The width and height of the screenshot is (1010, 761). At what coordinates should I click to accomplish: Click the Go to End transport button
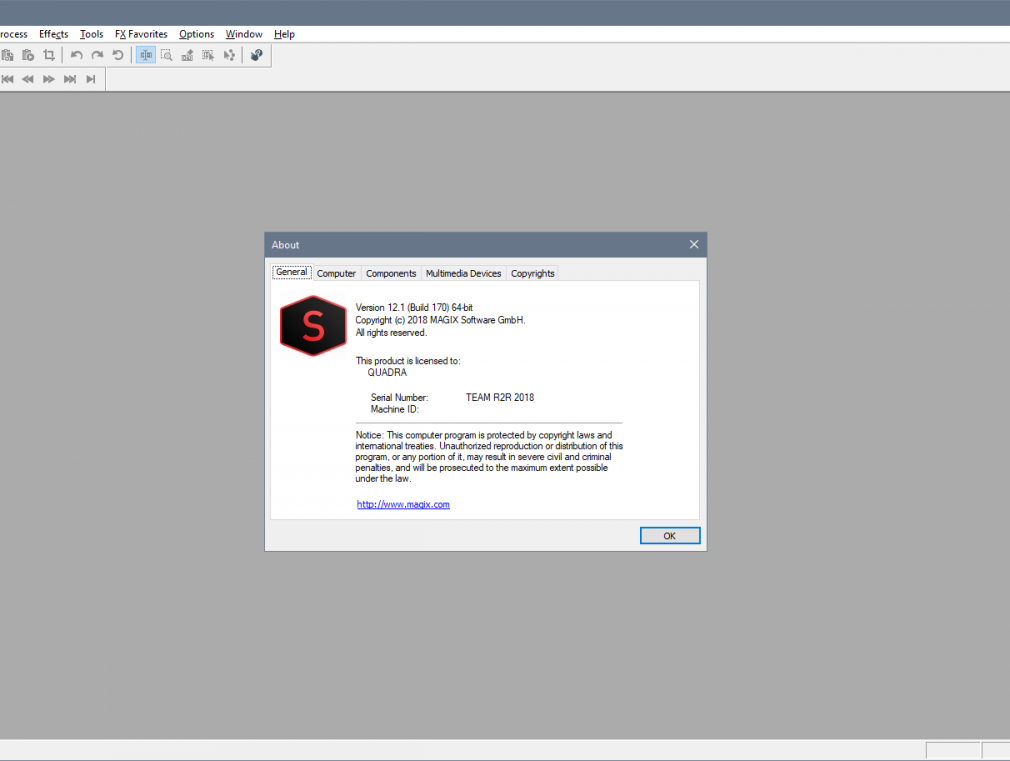tap(70, 79)
